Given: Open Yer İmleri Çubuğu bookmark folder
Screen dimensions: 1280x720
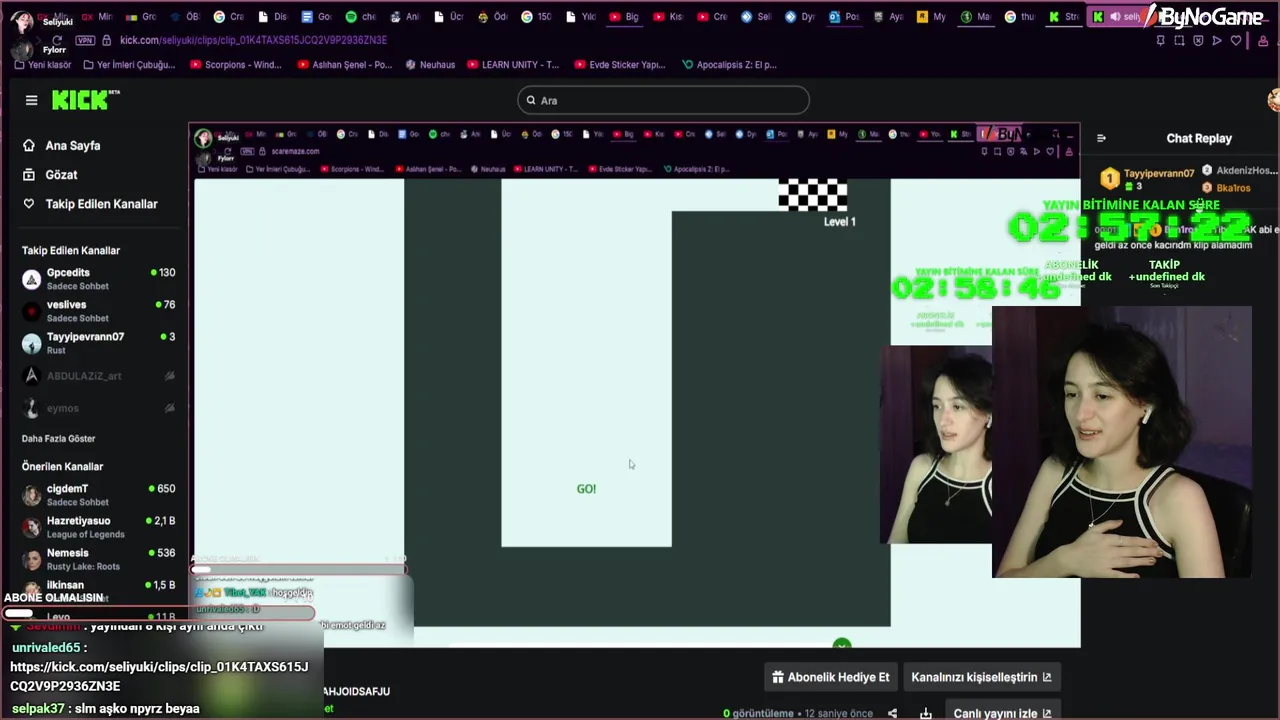Looking at the screenshot, I should 129,65.
